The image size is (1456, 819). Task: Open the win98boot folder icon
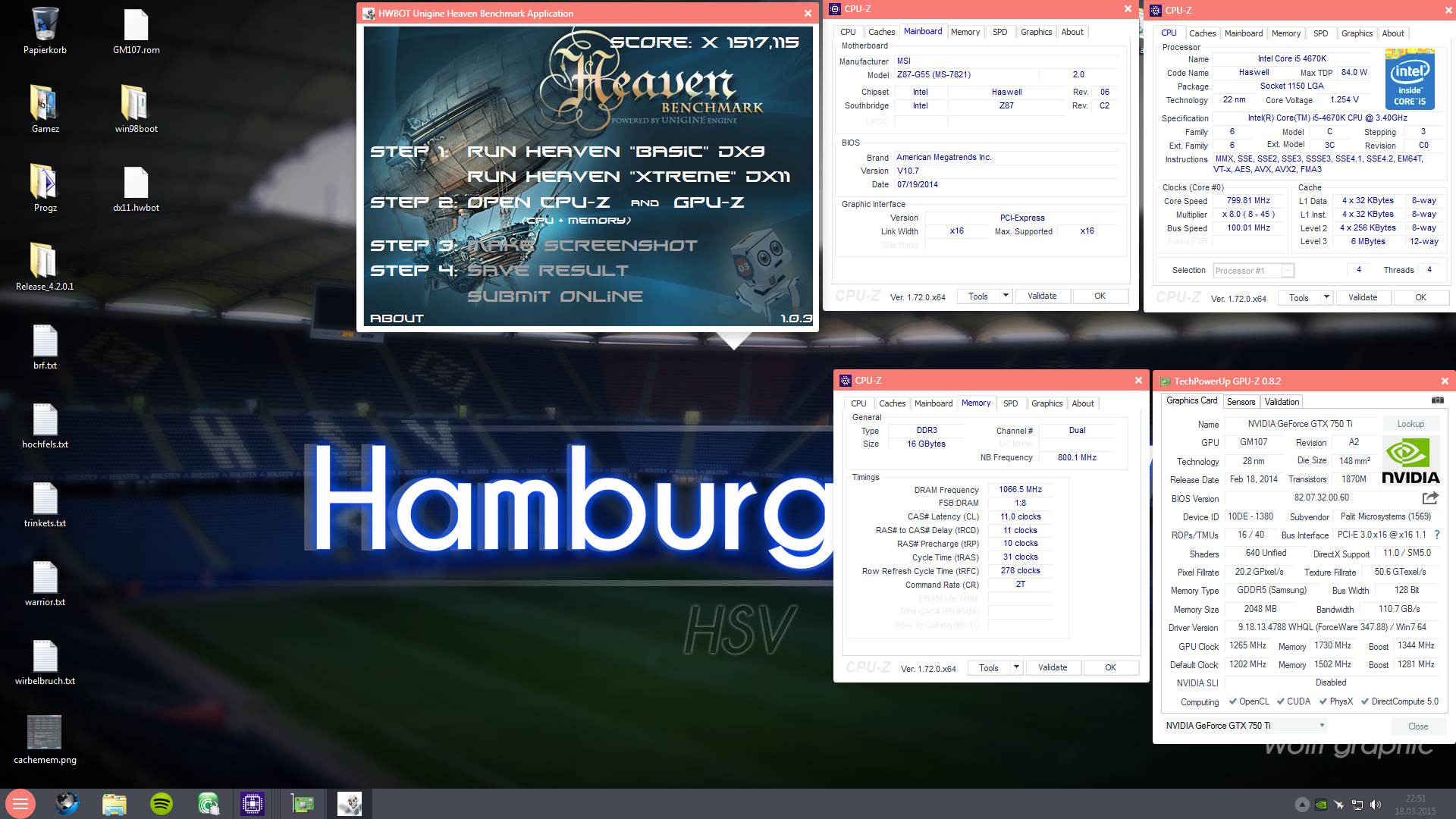136,108
